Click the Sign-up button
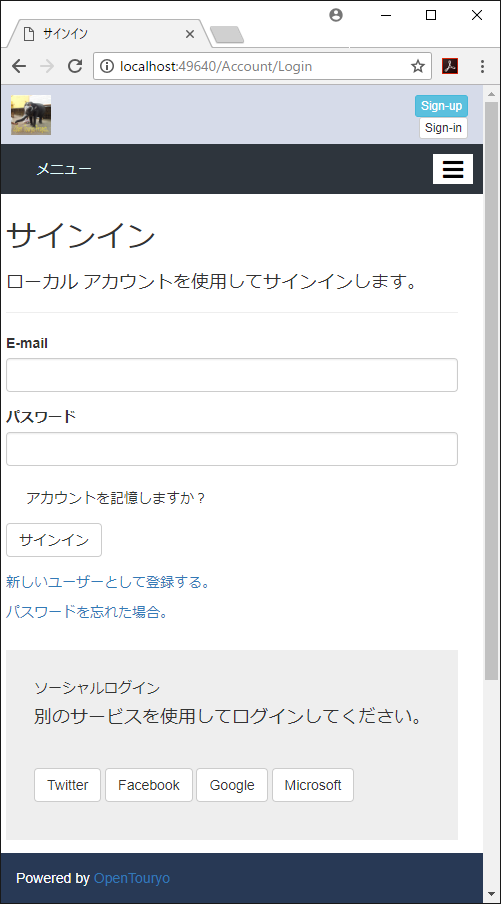The width and height of the screenshot is (501, 904). (x=441, y=106)
